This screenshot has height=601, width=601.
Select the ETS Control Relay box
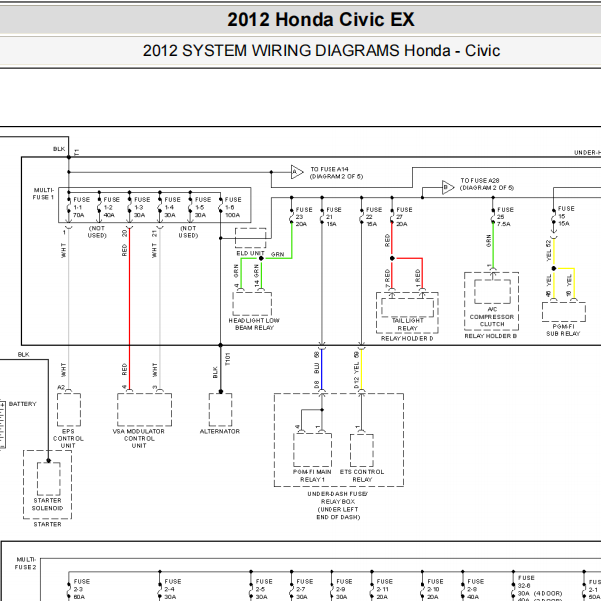362,450
